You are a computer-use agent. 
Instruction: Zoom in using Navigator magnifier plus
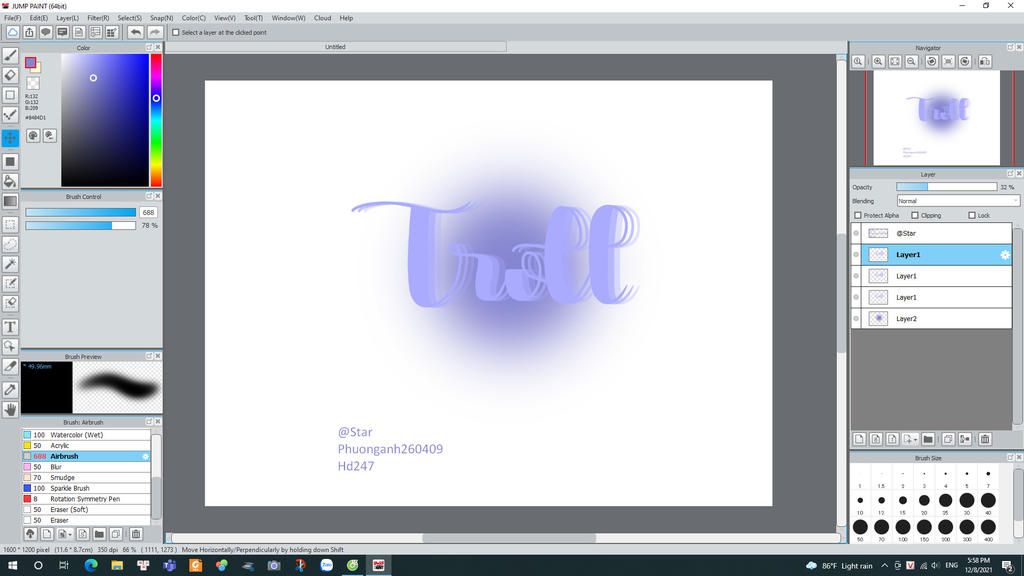tap(878, 61)
